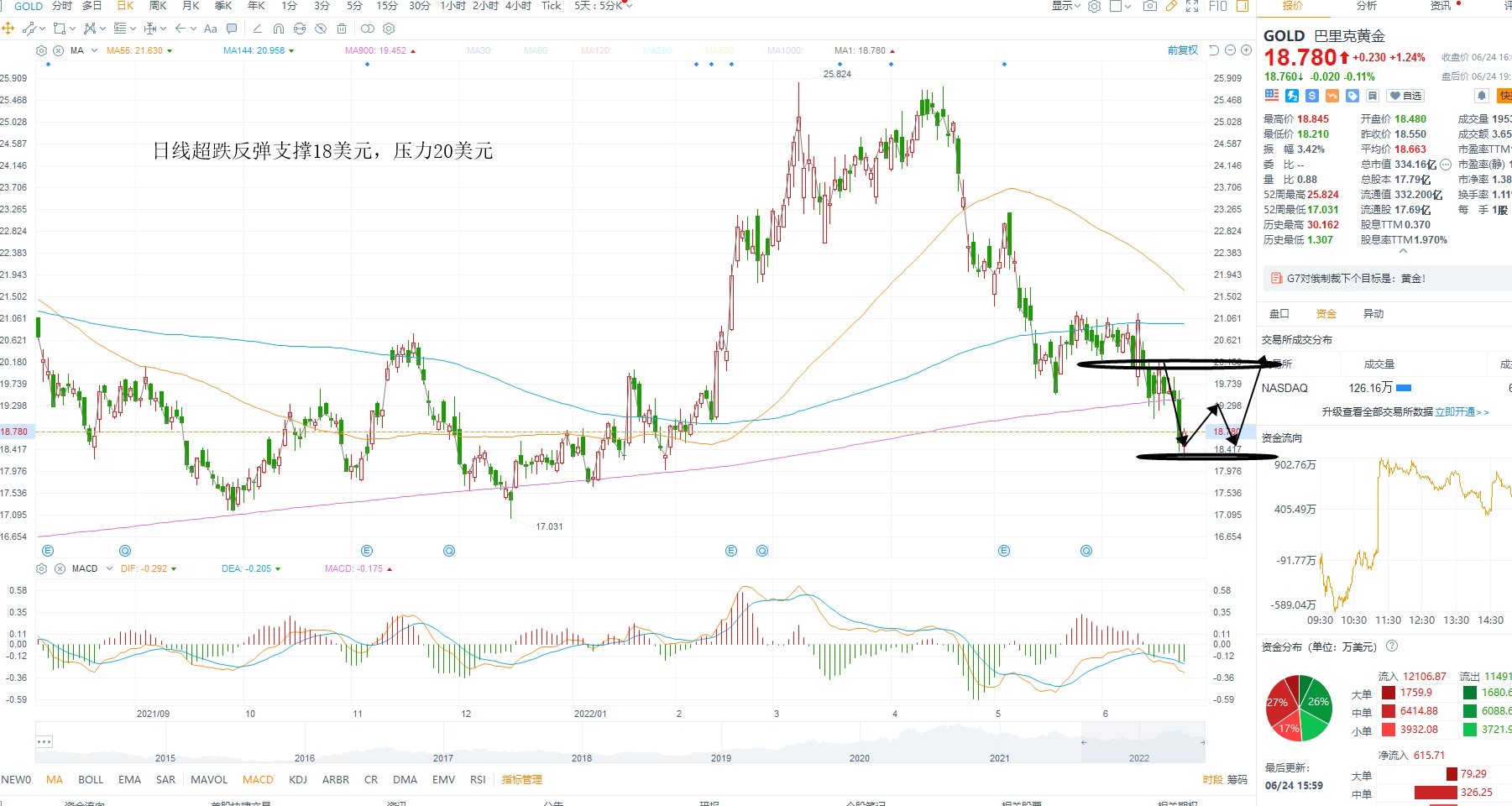Open 指标管理 indicator management
Screen dimensions: 1512x806
pyautogui.click(x=522, y=780)
